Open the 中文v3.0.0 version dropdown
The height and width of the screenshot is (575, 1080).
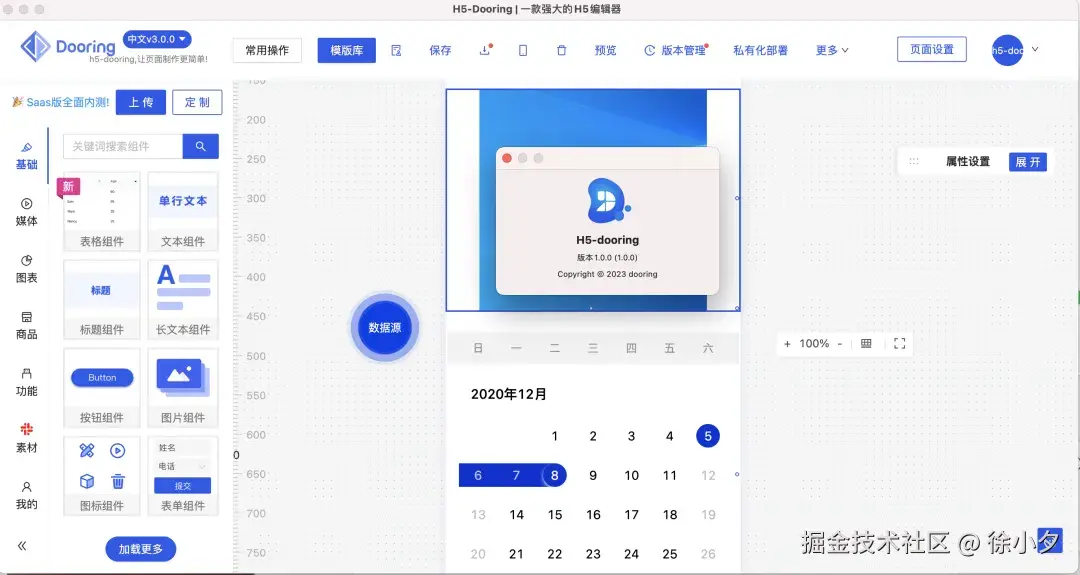pos(157,39)
